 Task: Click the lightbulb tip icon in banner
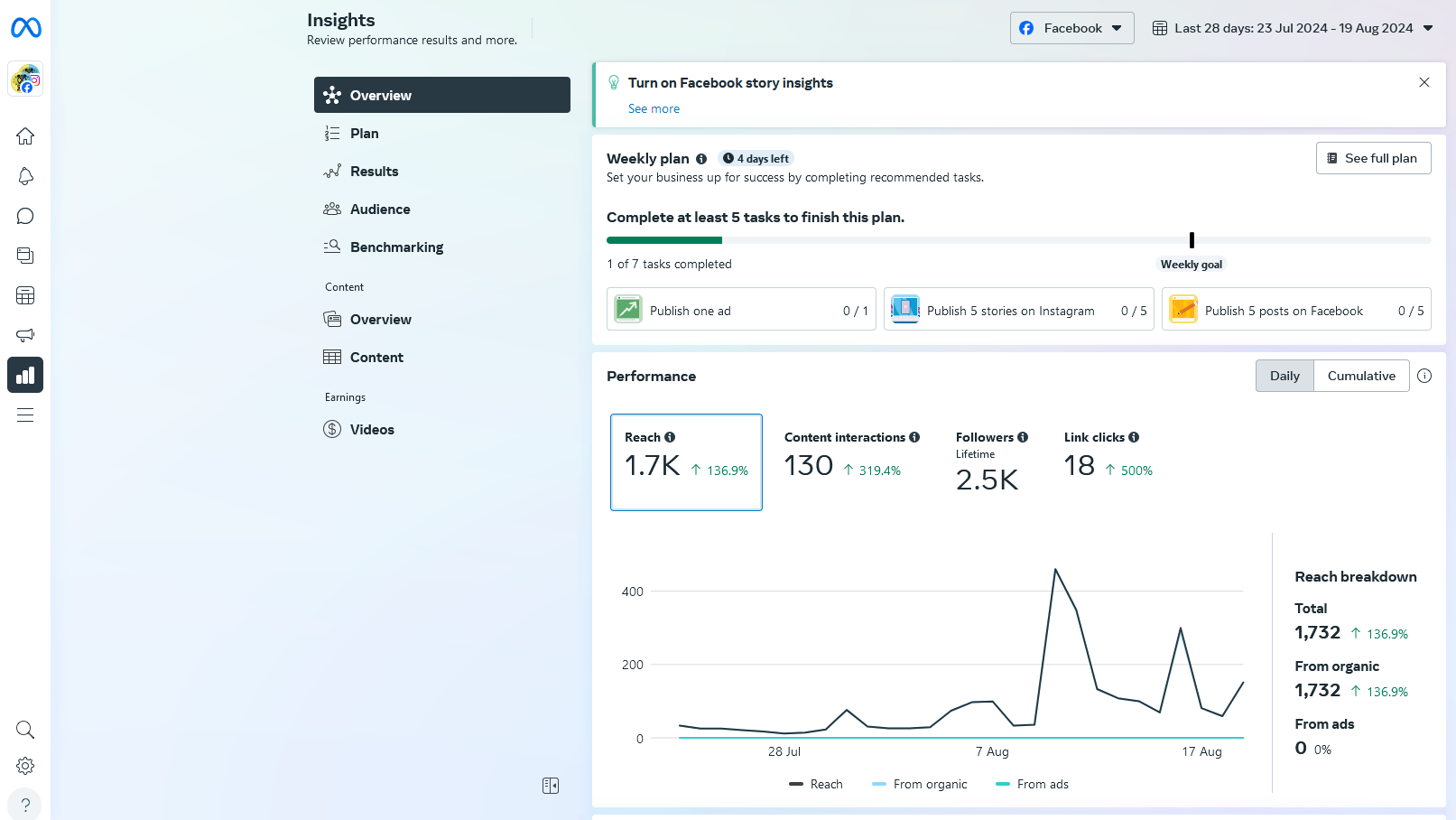pos(614,82)
